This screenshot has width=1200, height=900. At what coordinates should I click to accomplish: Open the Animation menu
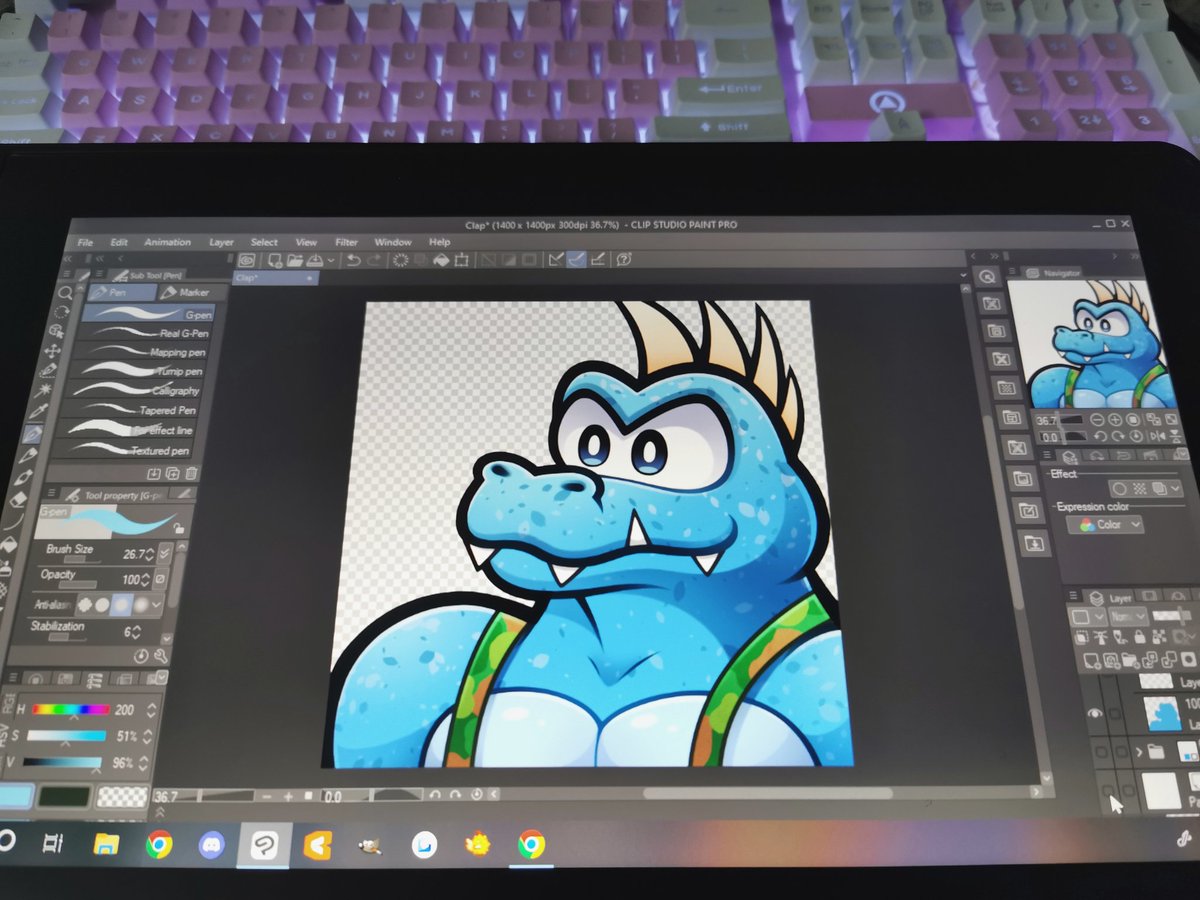click(x=167, y=242)
